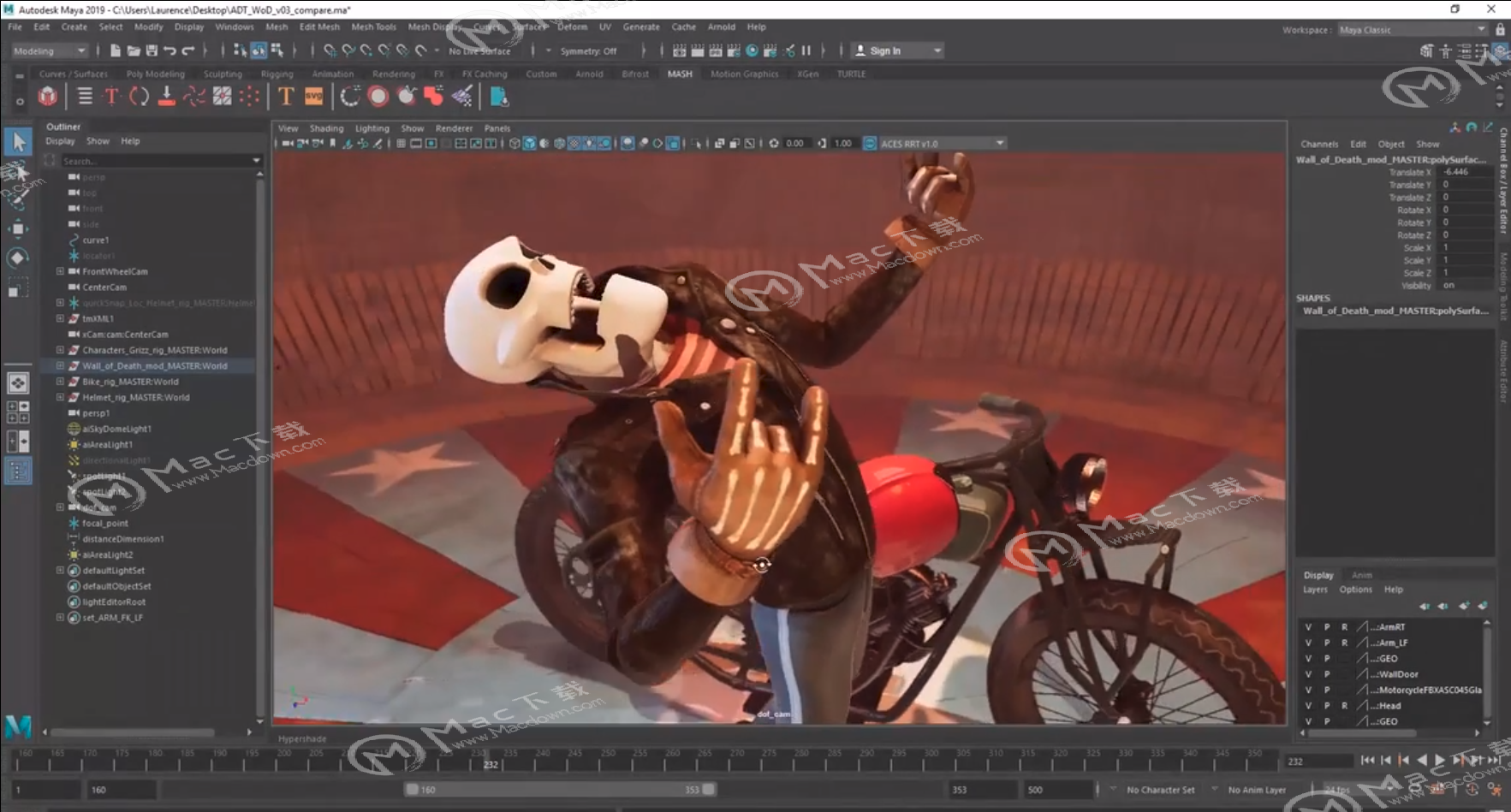This screenshot has width=1511, height=812.
Task: Click the Open Scene folder icon
Action: click(134, 50)
